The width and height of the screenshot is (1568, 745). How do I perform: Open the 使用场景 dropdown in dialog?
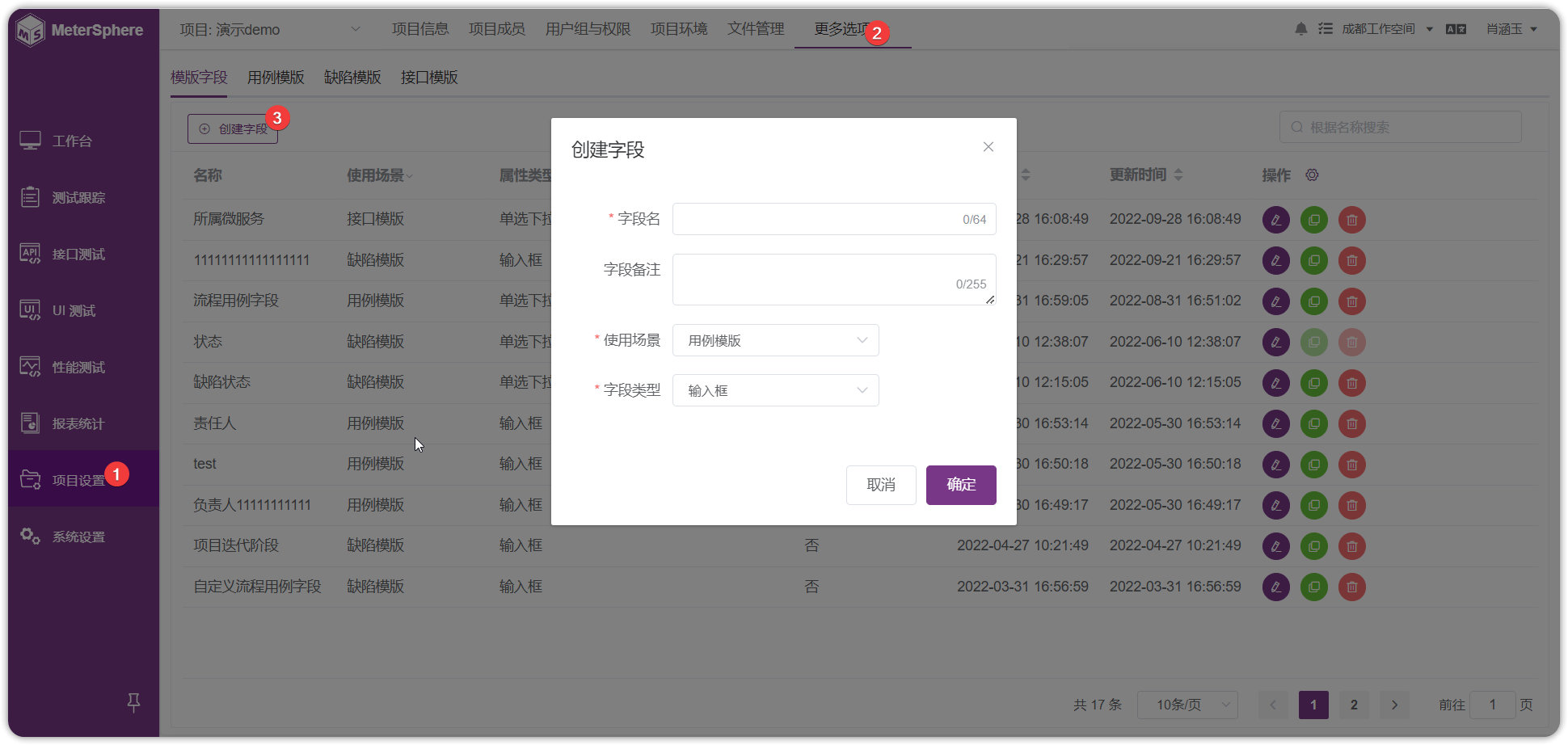tap(776, 340)
